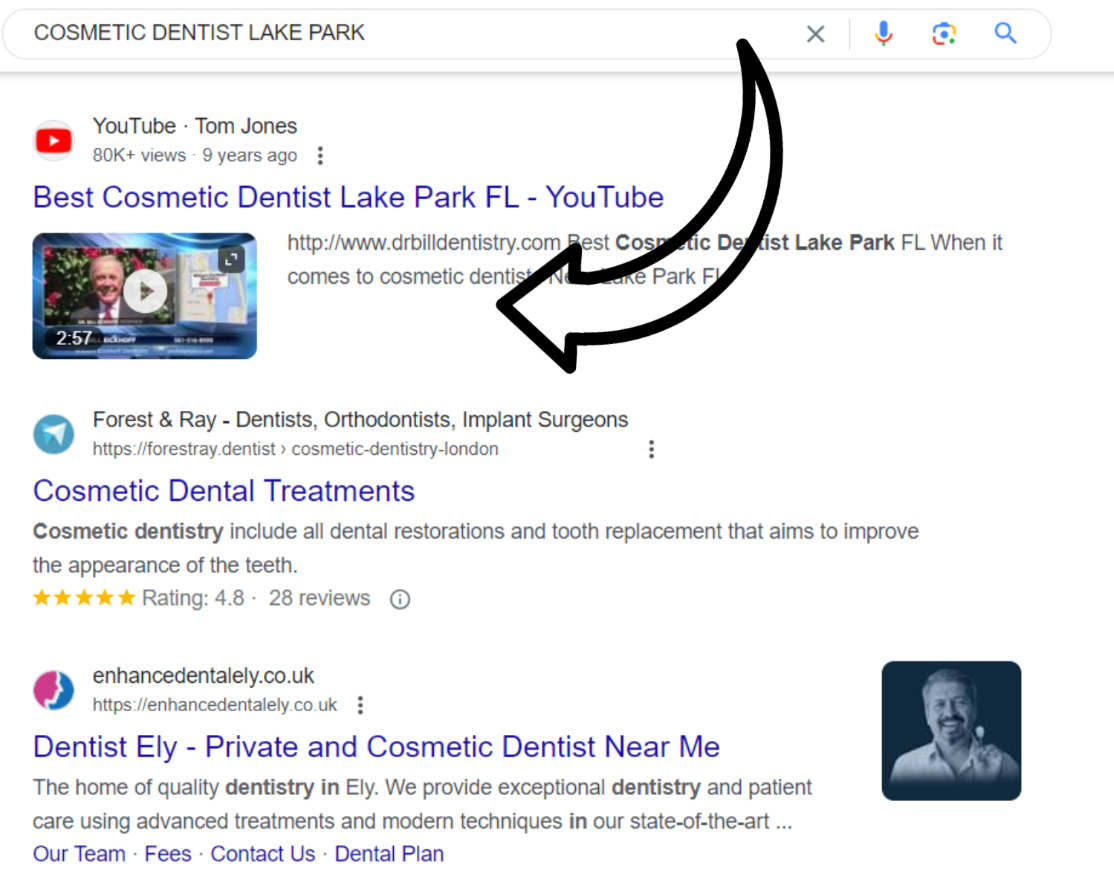The width and height of the screenshot is (1114, 891).
Task: Select the 80K+ views text
Action: point(139,156)
